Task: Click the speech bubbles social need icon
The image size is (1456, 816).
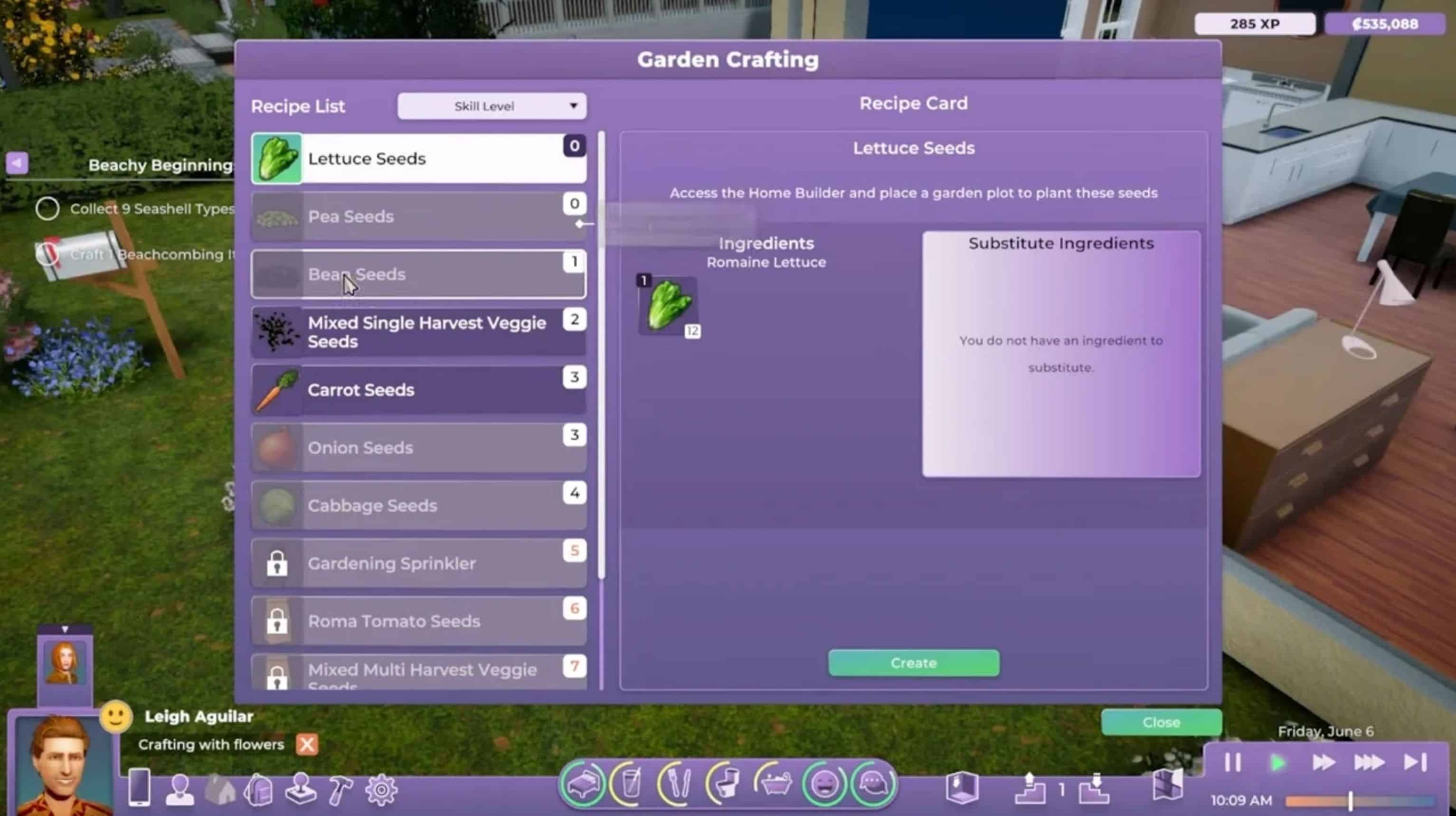Action: pyautogui.click(x=874, y=784)
